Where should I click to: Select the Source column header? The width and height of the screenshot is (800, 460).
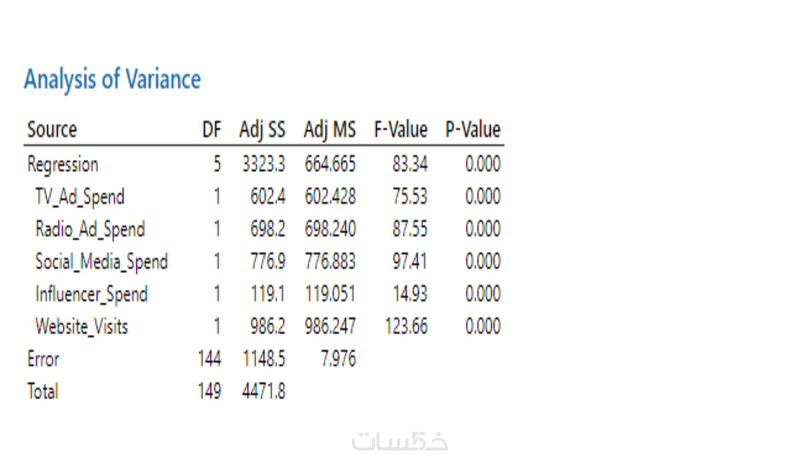[x=52, y=130]
